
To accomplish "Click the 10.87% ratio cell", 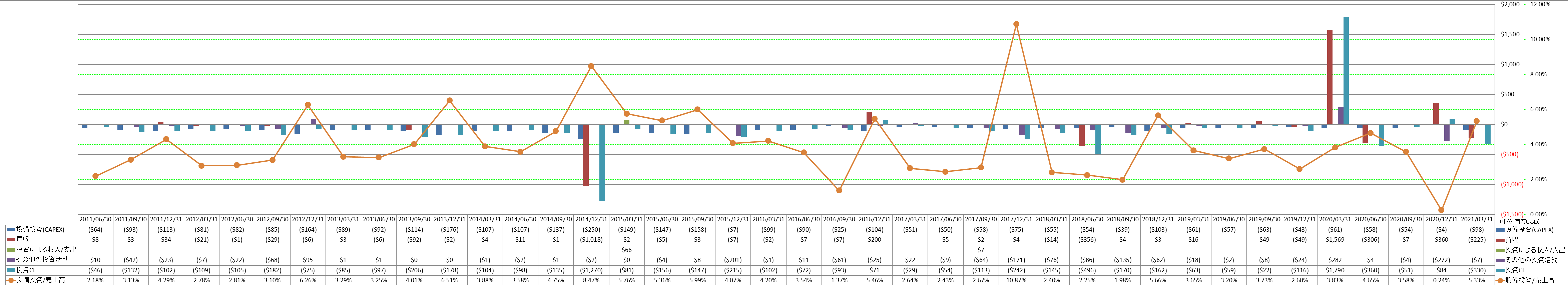I will tap(1016, 281).
